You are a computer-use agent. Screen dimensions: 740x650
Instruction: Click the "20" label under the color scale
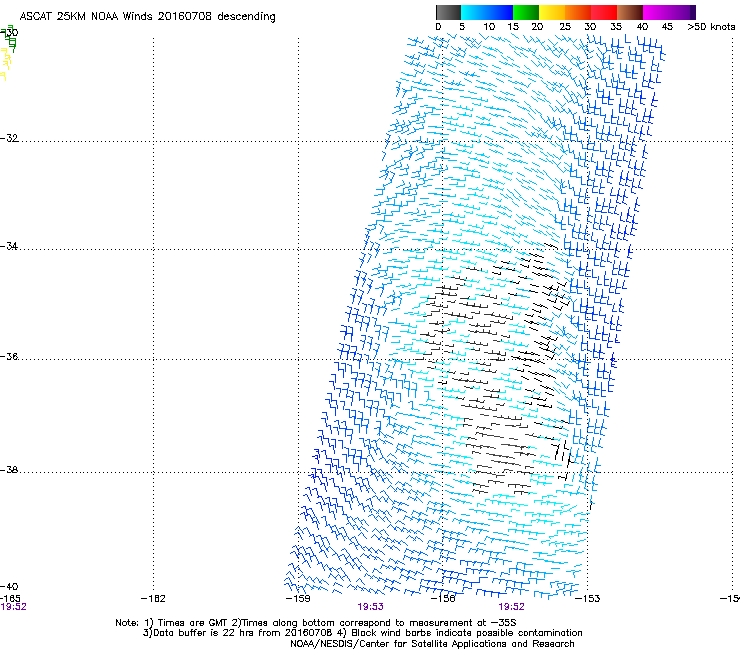pyautogui.click(x=537, y=27)
